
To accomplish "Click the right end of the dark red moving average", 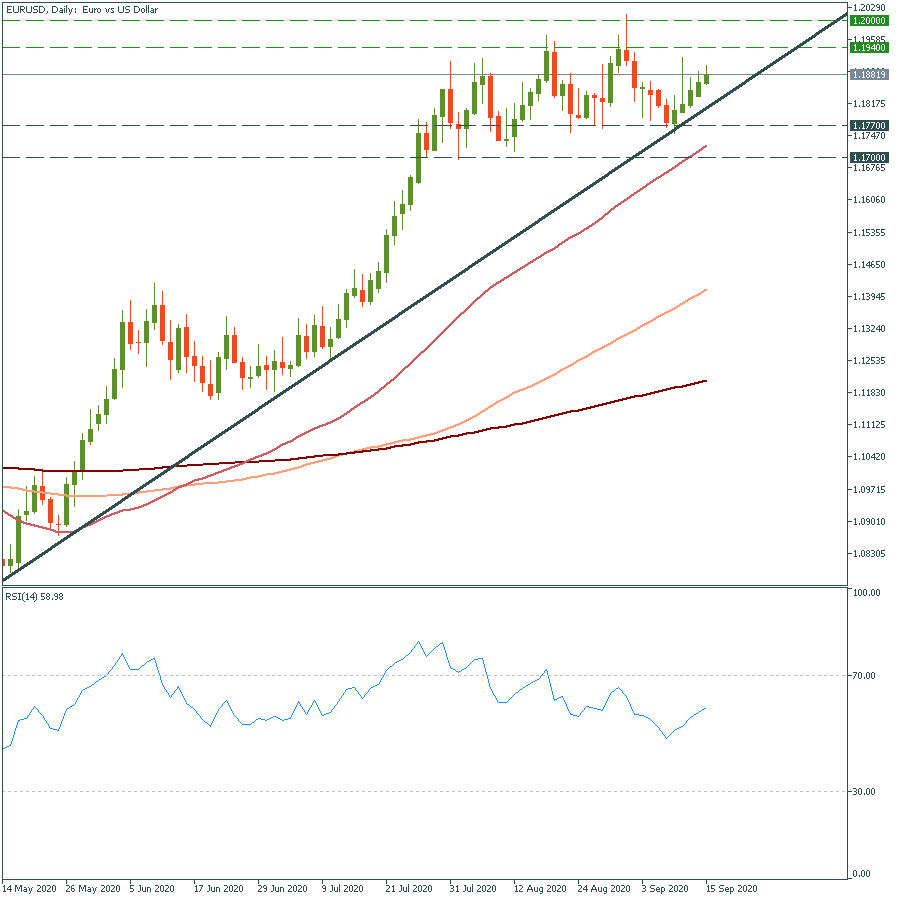I will (x=706, y=381).
